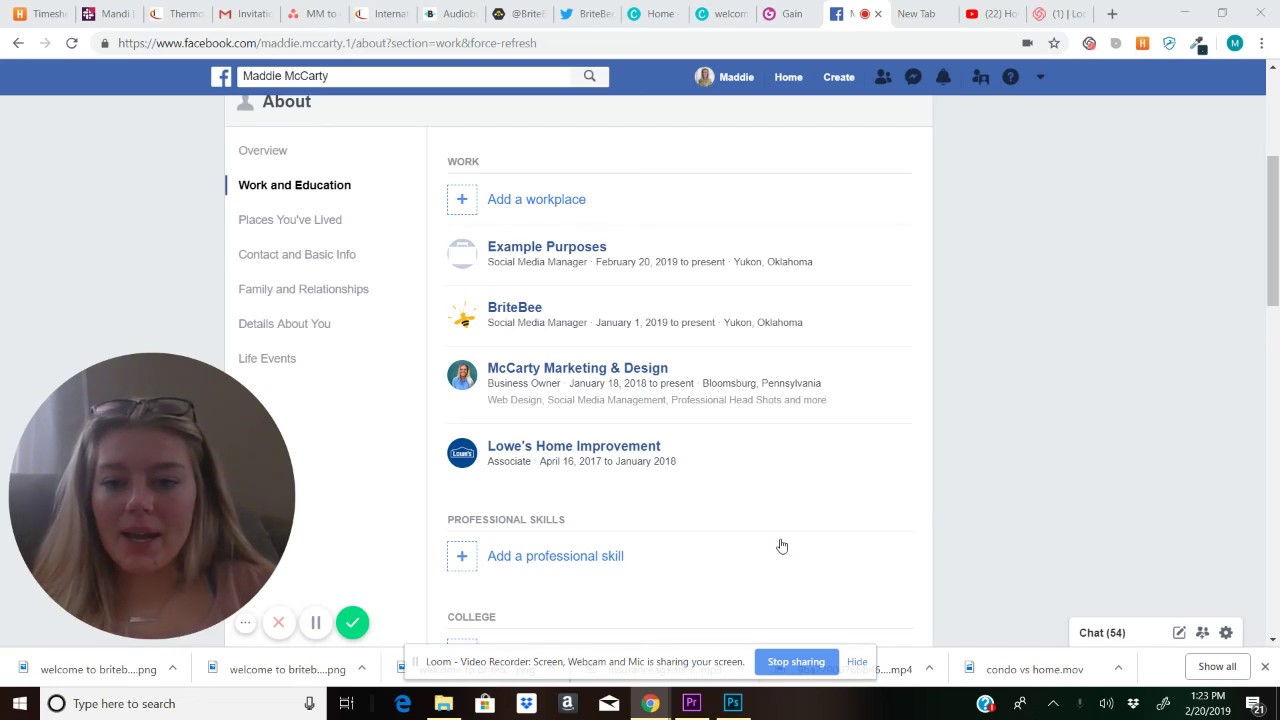1280x720 pixels.
Task: Open Details About You section
Action: (284, 324)
